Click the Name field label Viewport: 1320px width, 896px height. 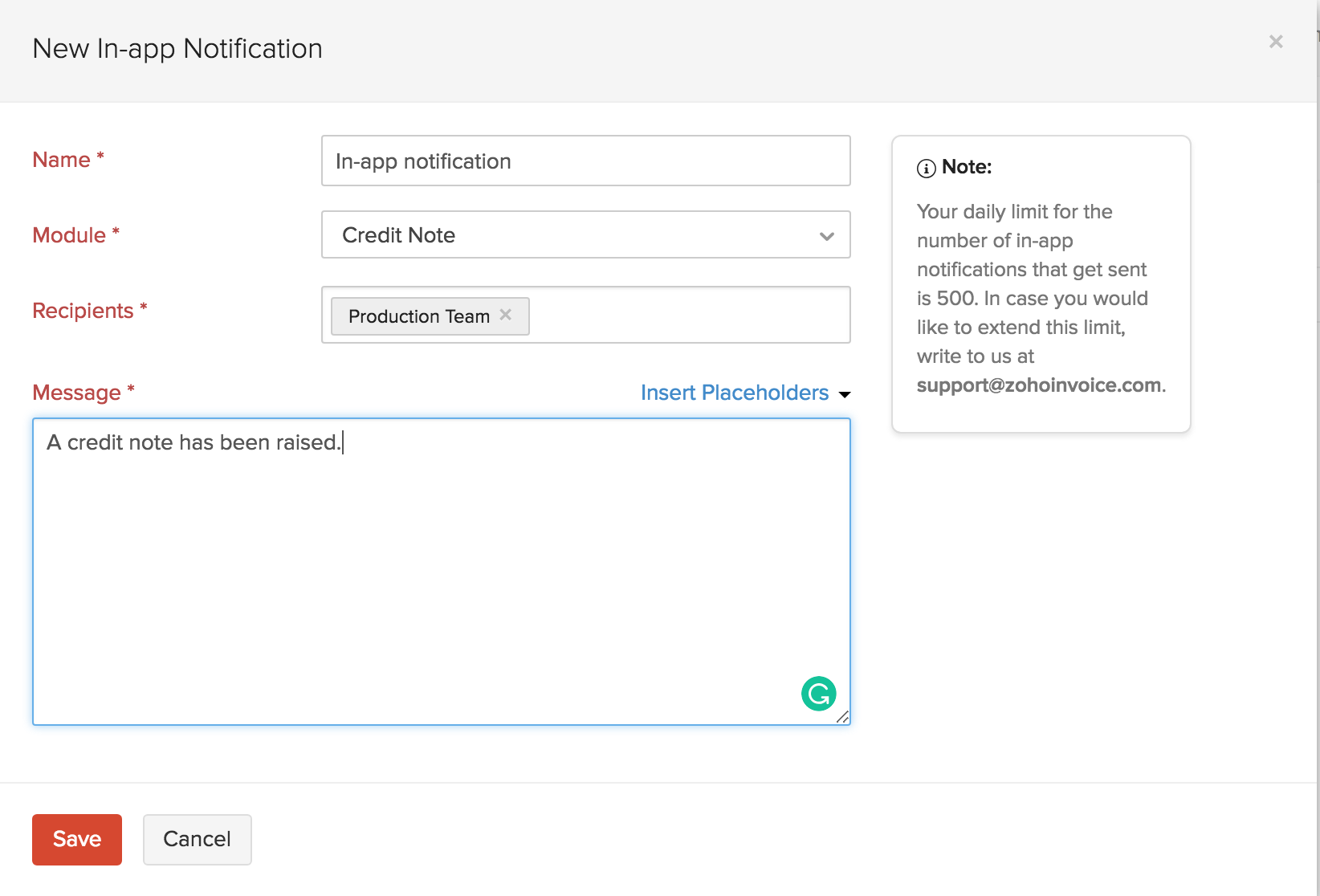click(x=61, y=160)
